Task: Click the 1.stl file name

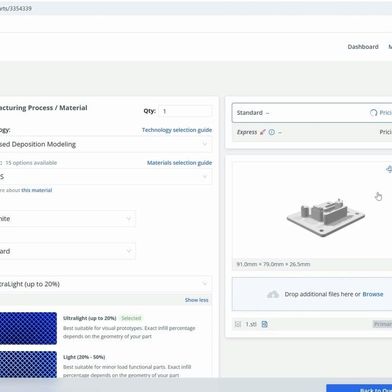Action: [251, 324]
